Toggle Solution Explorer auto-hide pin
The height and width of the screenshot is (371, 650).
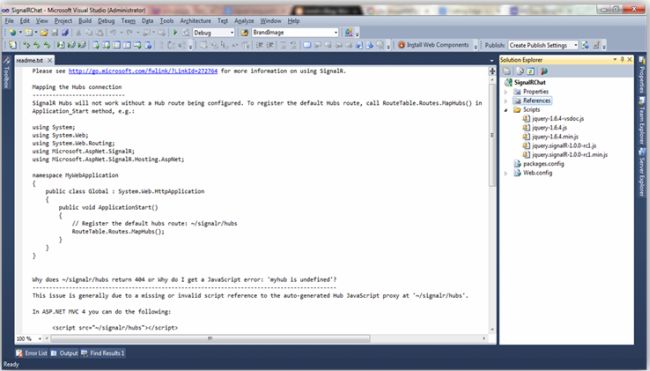point(622,60)
